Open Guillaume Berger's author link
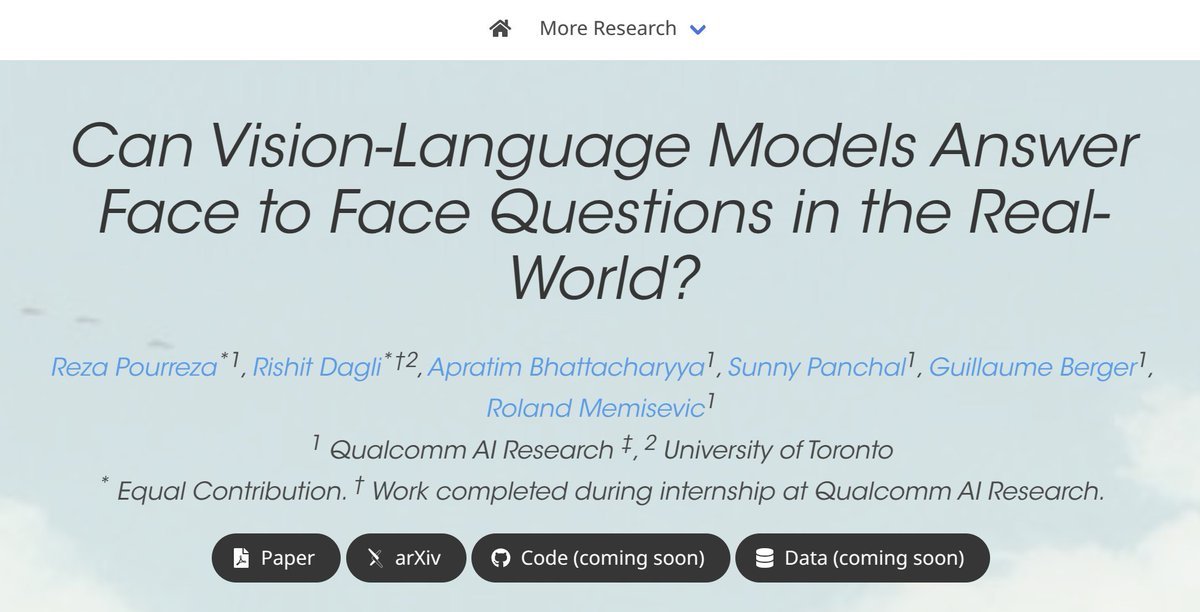Screen dimensions: 1200x612 pos(1034,367)
